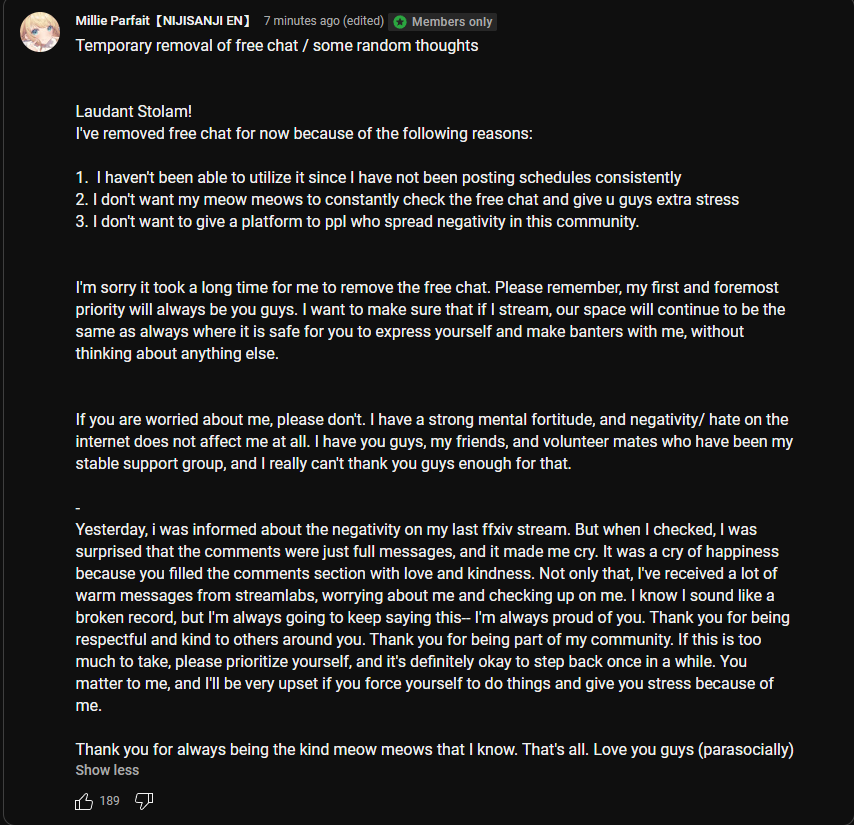Click the closing line 'Love you guys (parasocially)'
This screenshot has height=825, width=854.
pyautogui.click(x=693, y=749)
